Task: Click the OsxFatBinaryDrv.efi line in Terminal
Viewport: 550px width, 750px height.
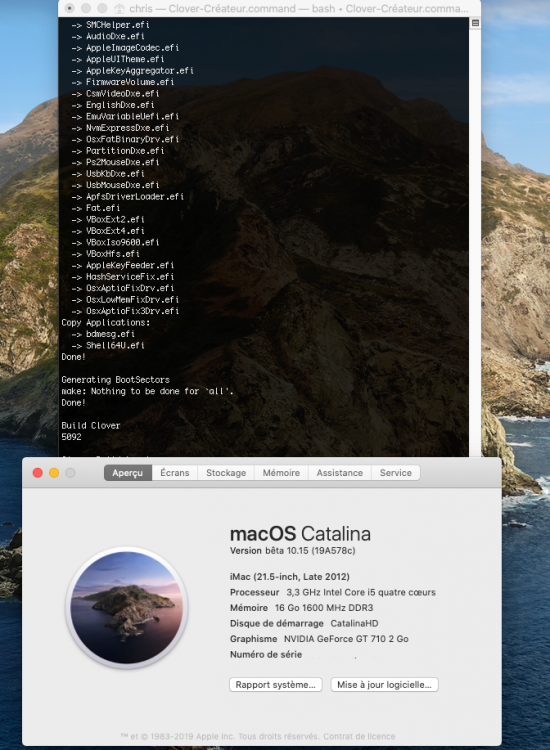Action: 125,139
